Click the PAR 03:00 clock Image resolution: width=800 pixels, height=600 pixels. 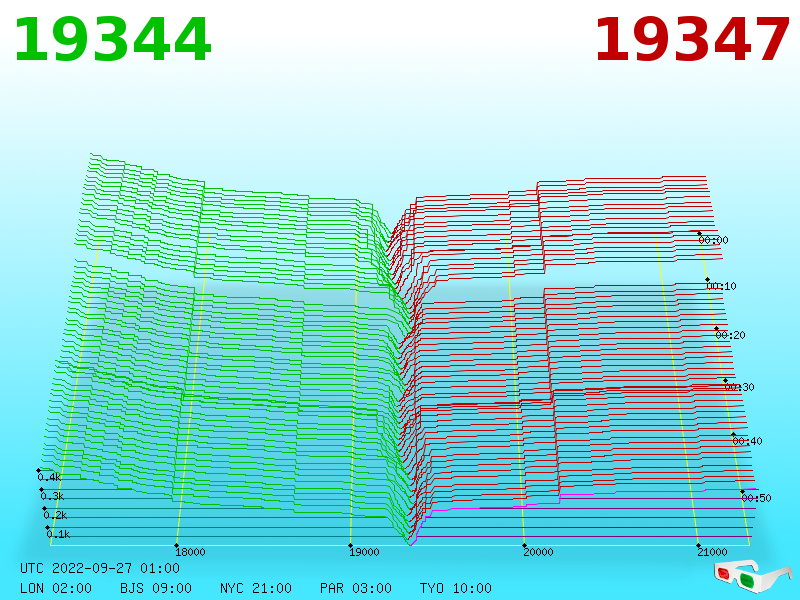tap(356, 588)
